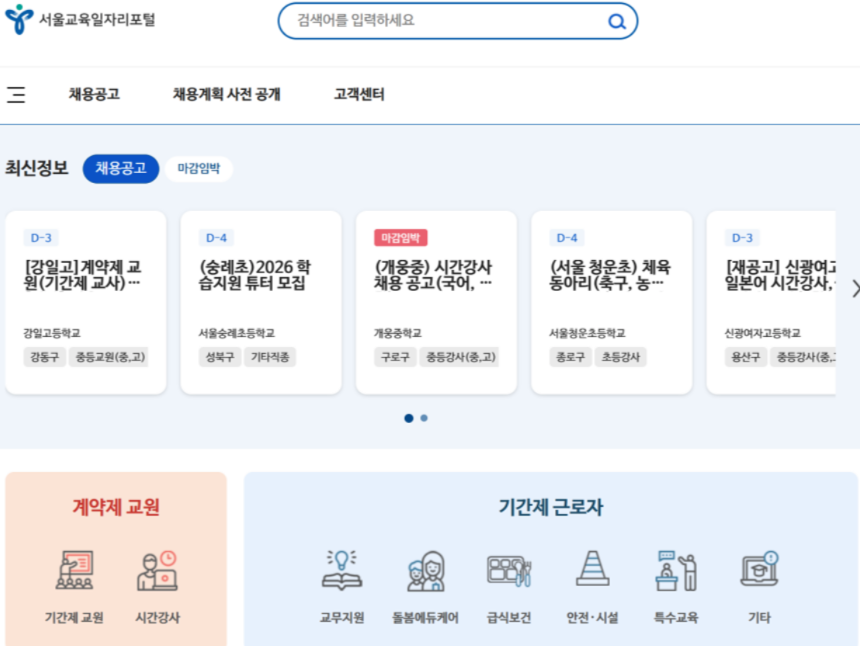Open the 시간강사 category icon
Screen dimensions: 860x646
pyautogui.click(x=157, y=570)
